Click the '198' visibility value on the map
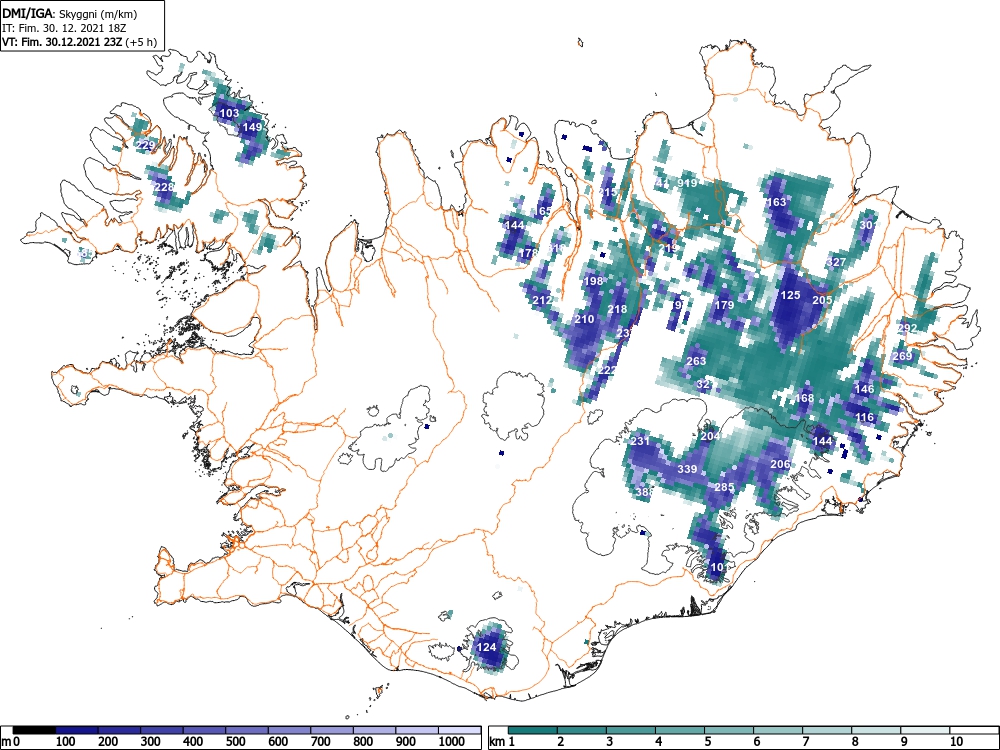Image resolution: width=1000 pixels, height=750 pixels. pyautogui.click(x=593, y=281)
